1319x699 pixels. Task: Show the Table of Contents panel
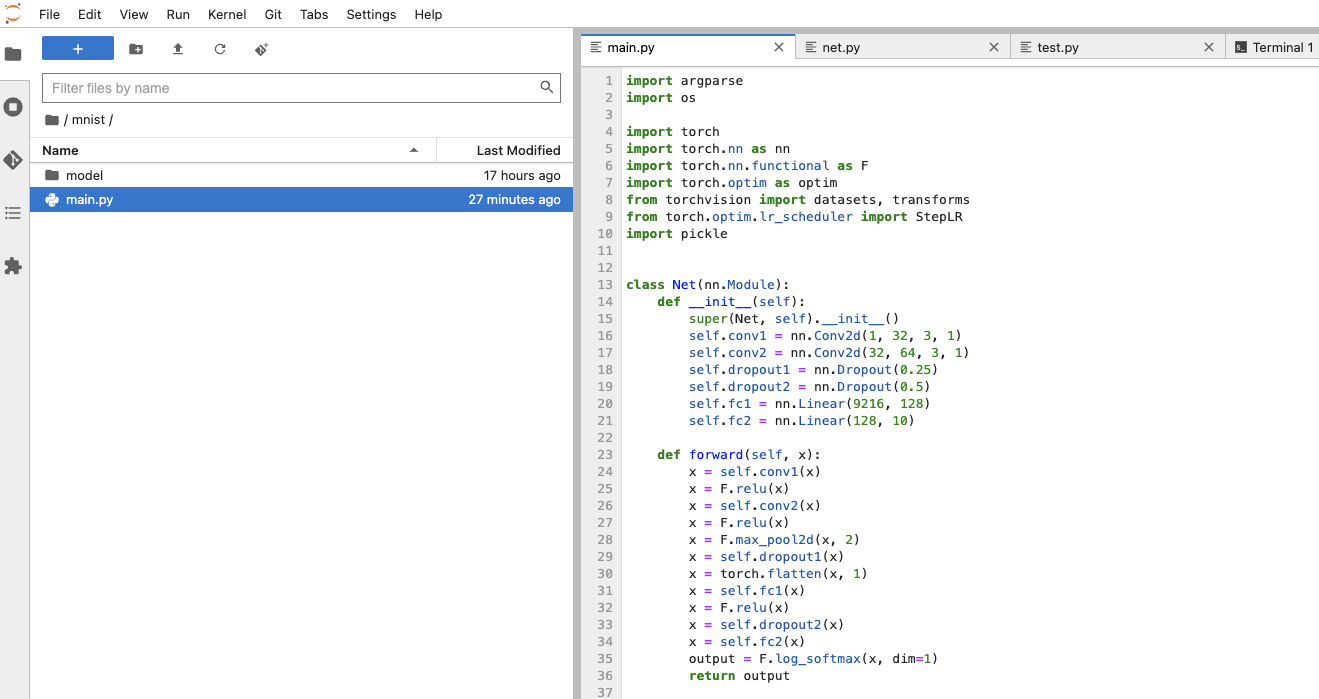(x=13, y=213)
